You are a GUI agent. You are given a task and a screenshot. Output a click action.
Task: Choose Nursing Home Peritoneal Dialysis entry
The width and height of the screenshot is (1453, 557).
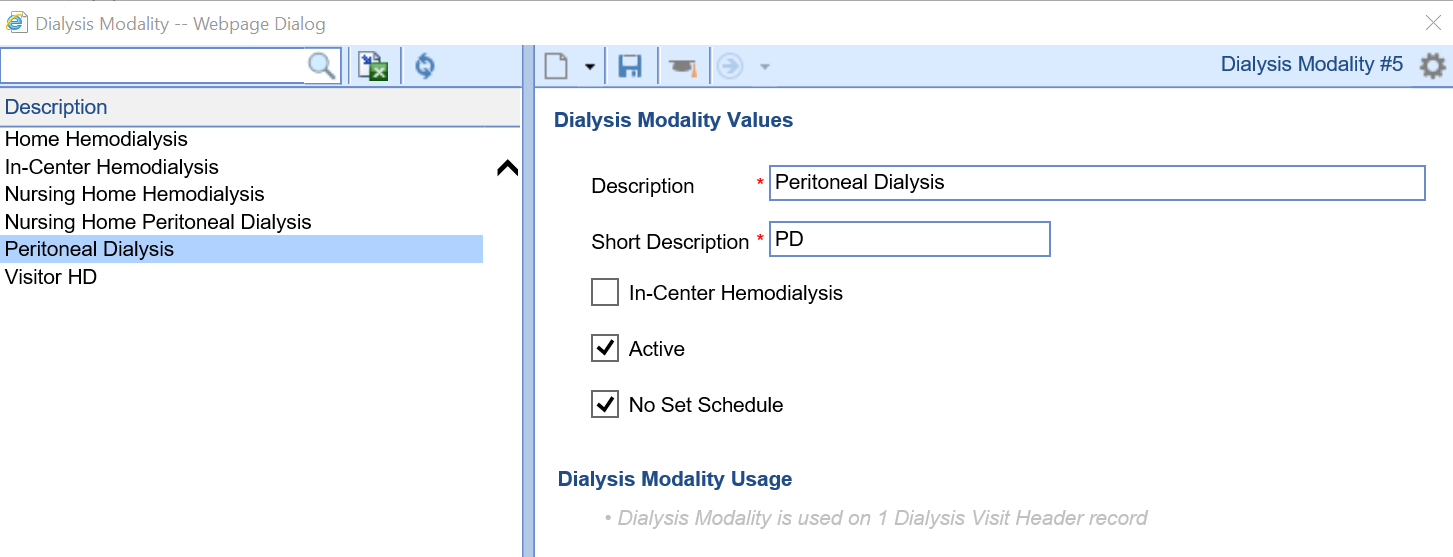pos(158,222)
